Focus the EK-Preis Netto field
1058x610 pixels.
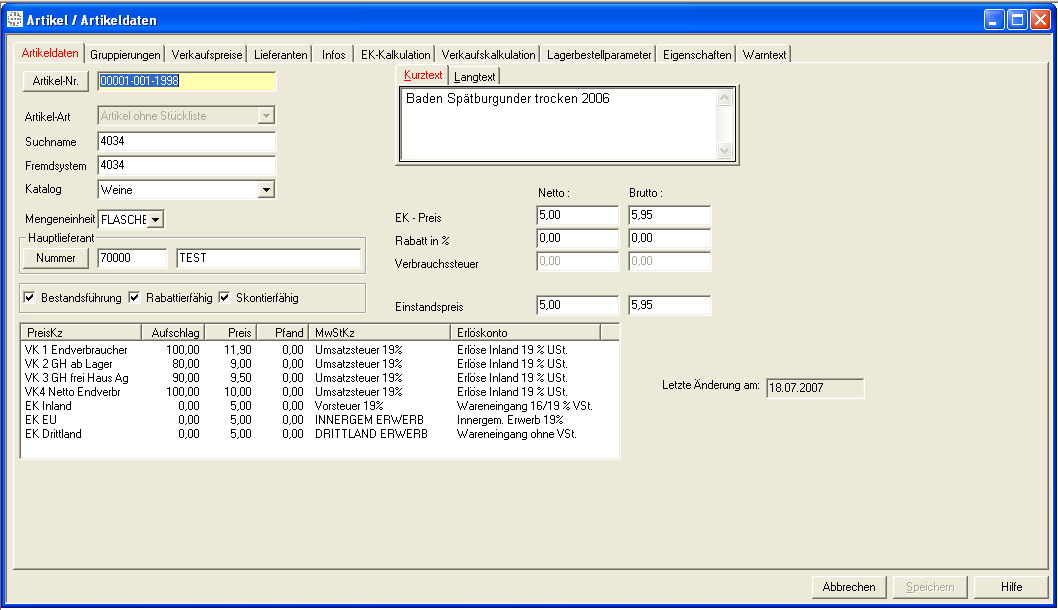(x=577, y=216)
